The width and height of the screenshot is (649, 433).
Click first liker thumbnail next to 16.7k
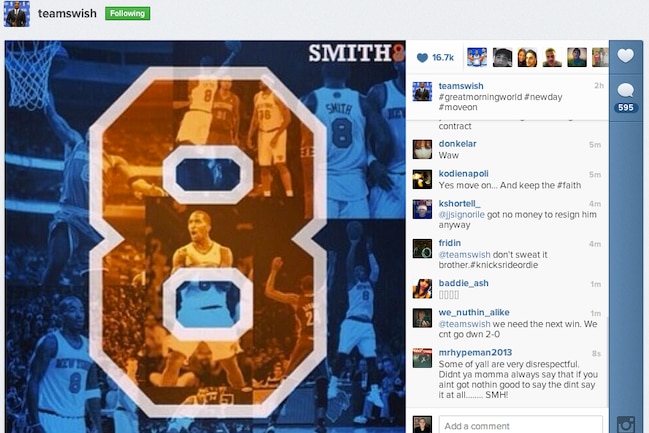[477, 57]
